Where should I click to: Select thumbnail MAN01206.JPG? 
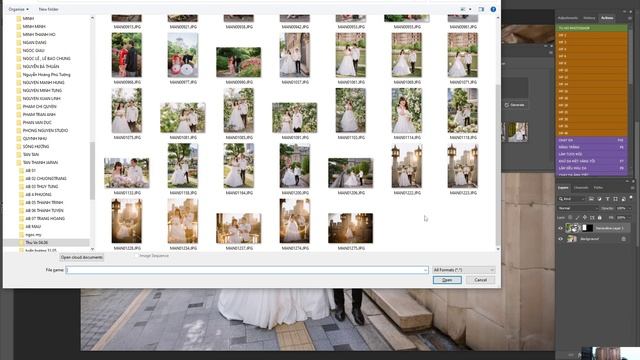pyautogui.click(x=351, y=173)
